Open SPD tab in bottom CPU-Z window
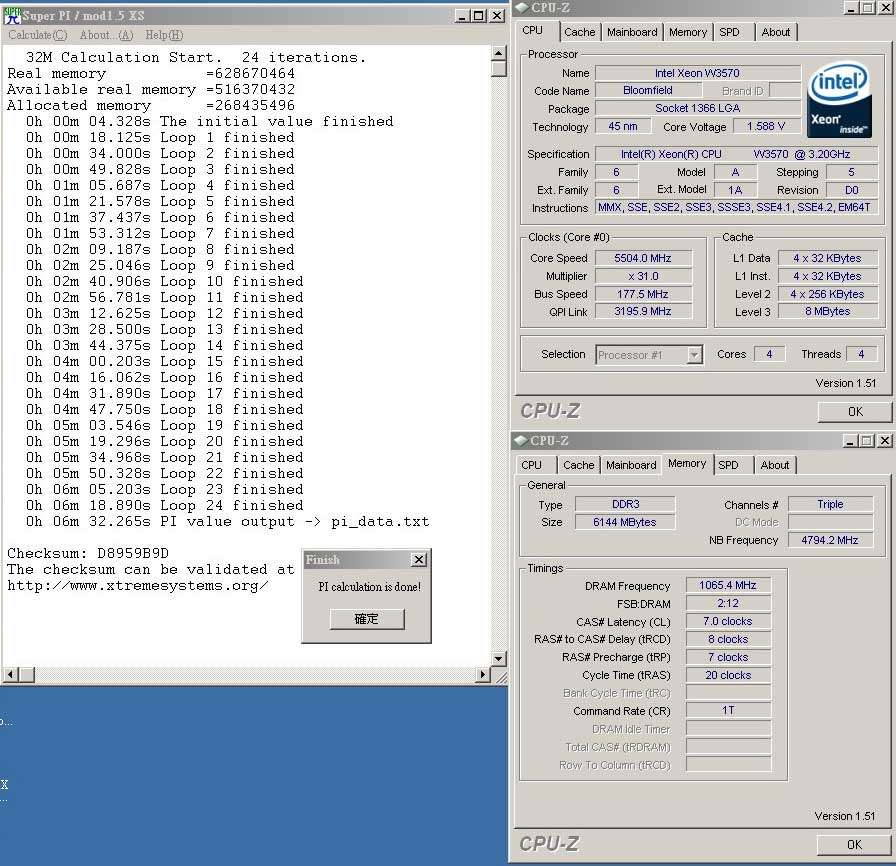This screenshot has width=896, height=866. coord(728,465)
